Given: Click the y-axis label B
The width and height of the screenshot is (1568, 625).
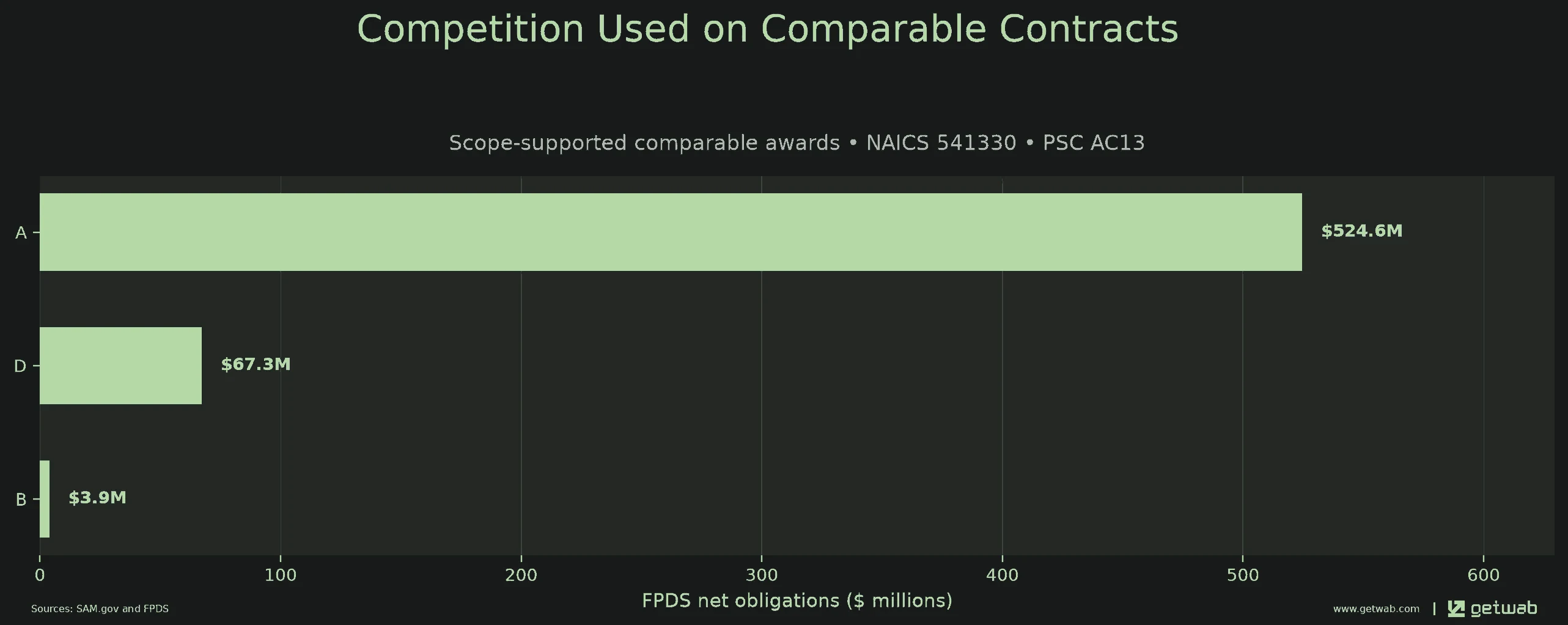Looking at the screenshot, I should [x=21, y=500].
